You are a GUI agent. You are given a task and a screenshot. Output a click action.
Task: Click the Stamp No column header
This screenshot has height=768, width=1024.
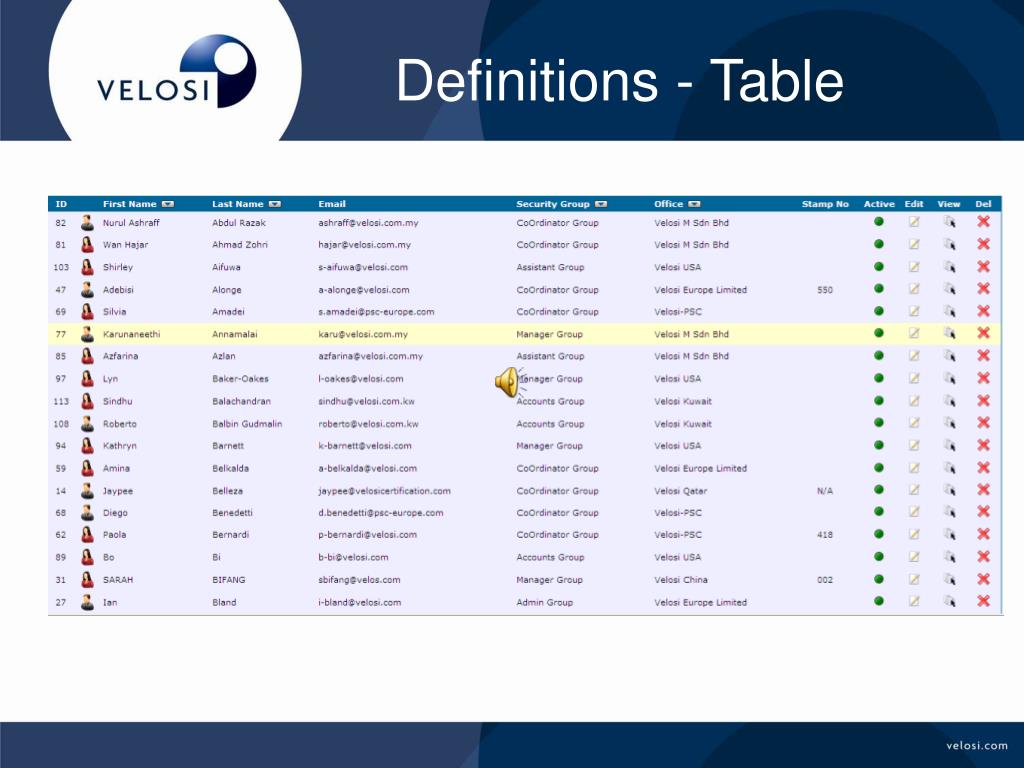[825, 204]
